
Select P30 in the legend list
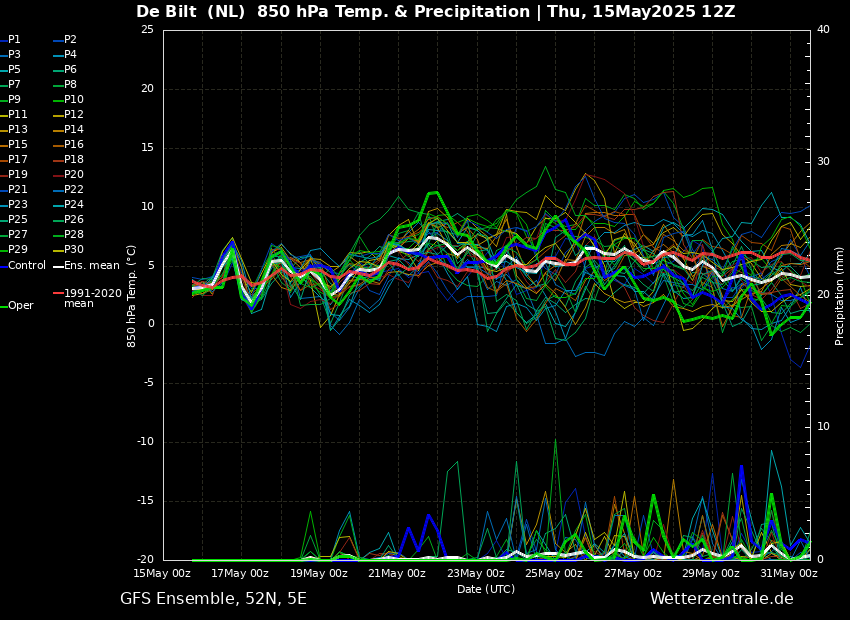[x=74, y=250]
